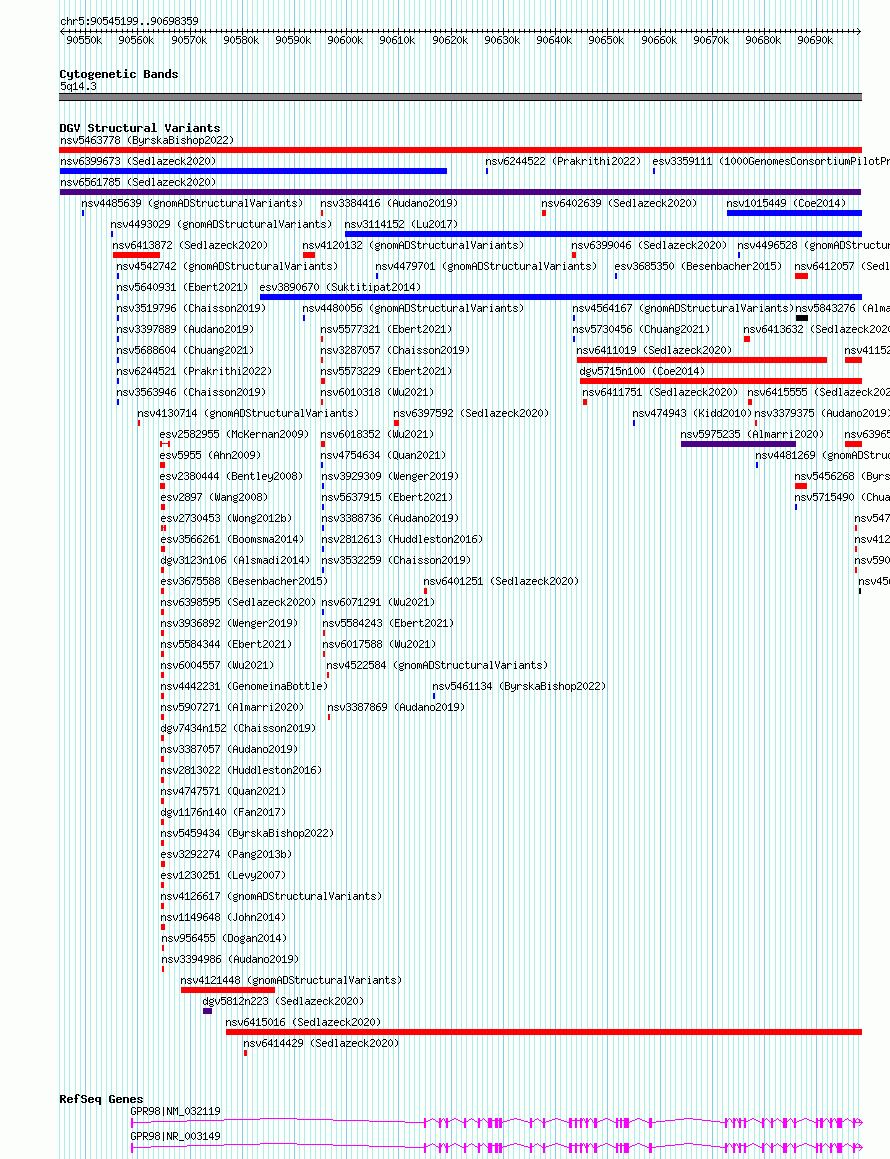Screen dimensions: 890x1159
Task: Click nsv4522584 gnomADStructuralVariants label
Action: pyautogui.click(x=438, y=665)
